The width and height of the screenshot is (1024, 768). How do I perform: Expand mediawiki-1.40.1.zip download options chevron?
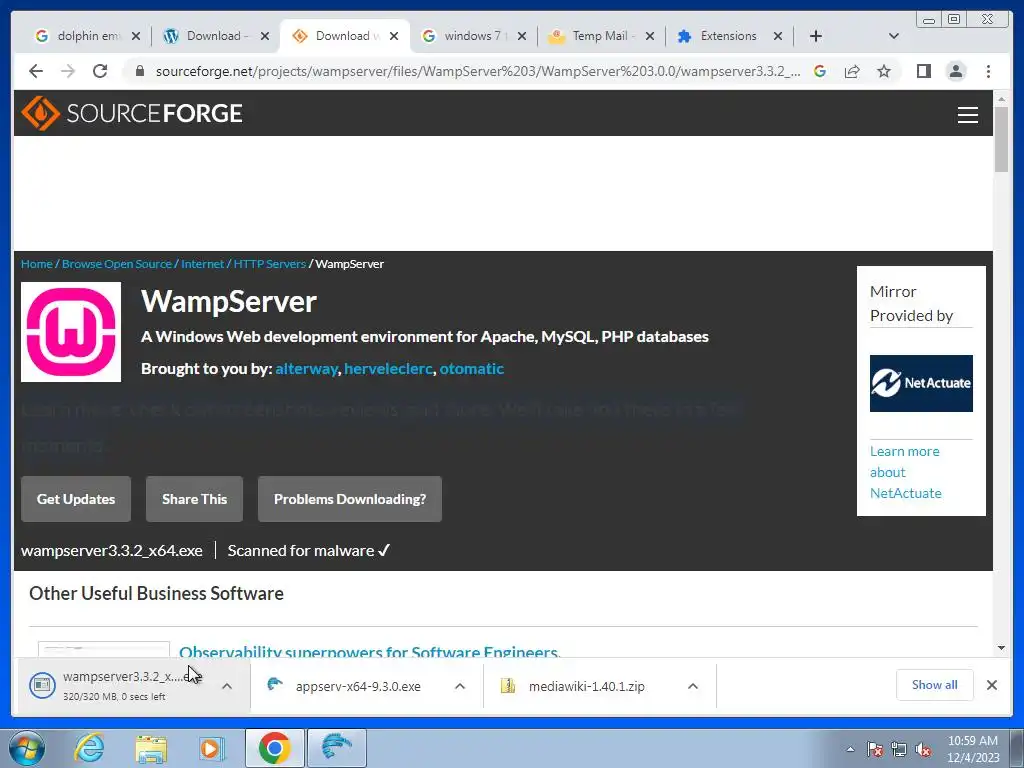coord(693,686)
